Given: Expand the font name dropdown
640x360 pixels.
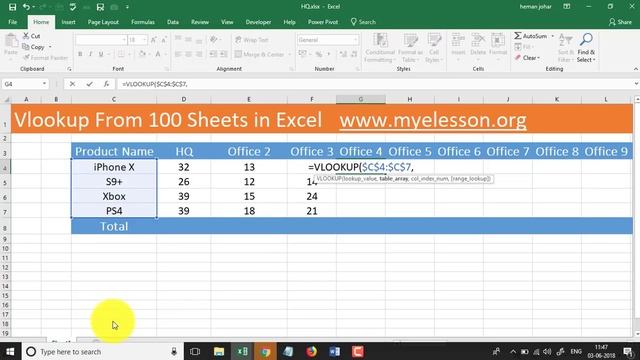Looking at the screenshot, I should point(124,40).
